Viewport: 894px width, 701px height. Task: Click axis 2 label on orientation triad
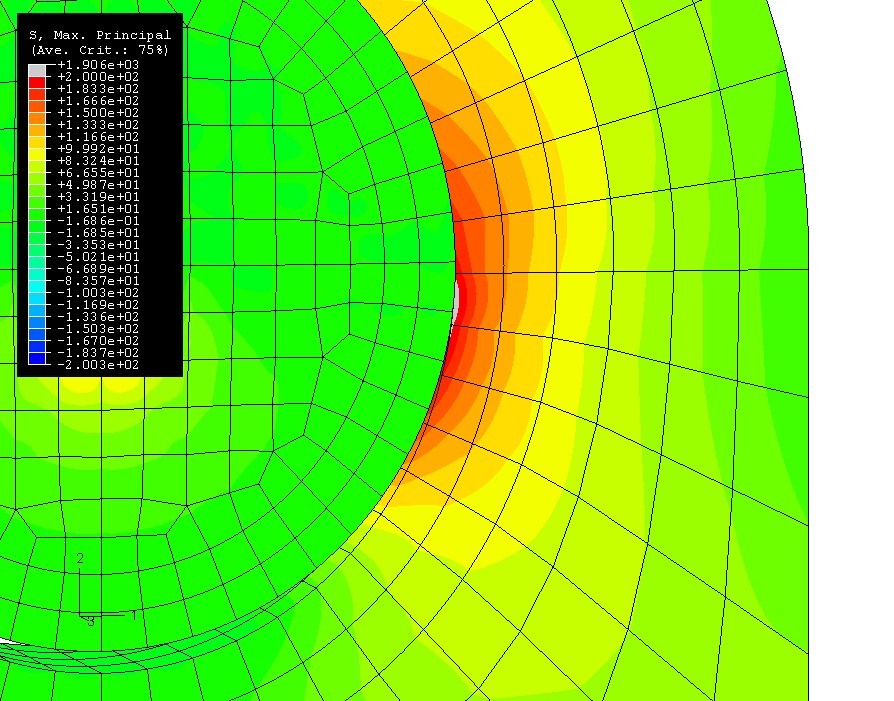click(x=80, y=559)
